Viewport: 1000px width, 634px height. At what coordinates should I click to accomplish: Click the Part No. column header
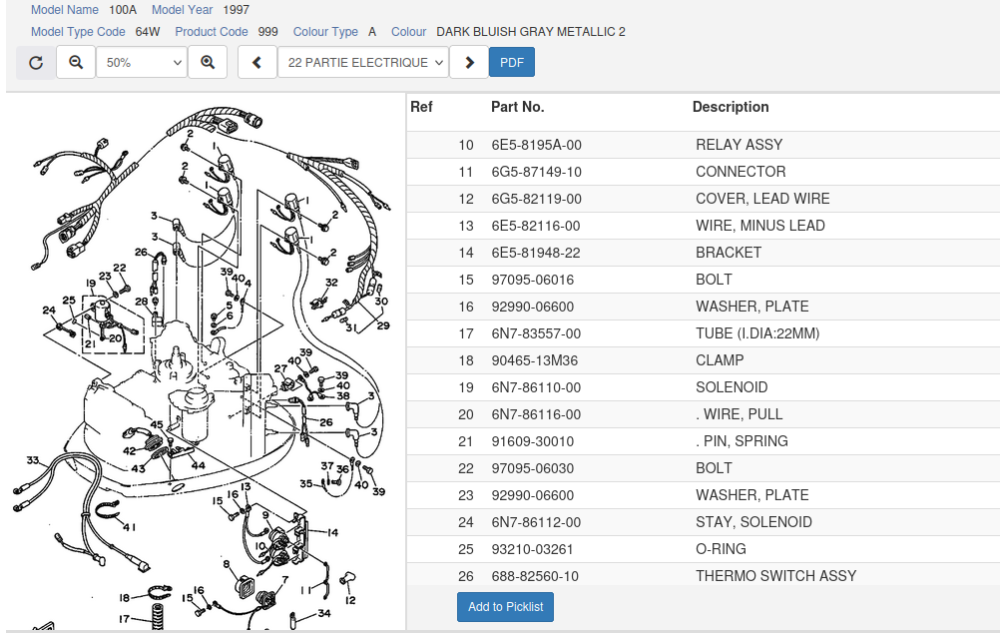point(517,107)
